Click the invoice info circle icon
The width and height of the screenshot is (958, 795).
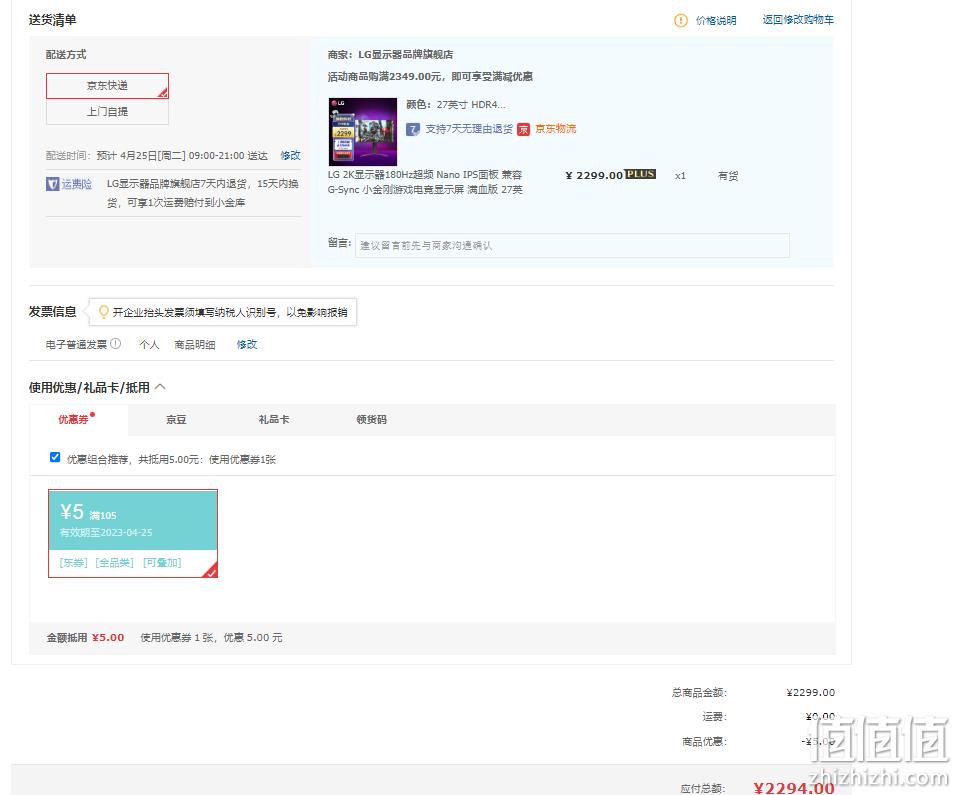[x=115, y=344]
